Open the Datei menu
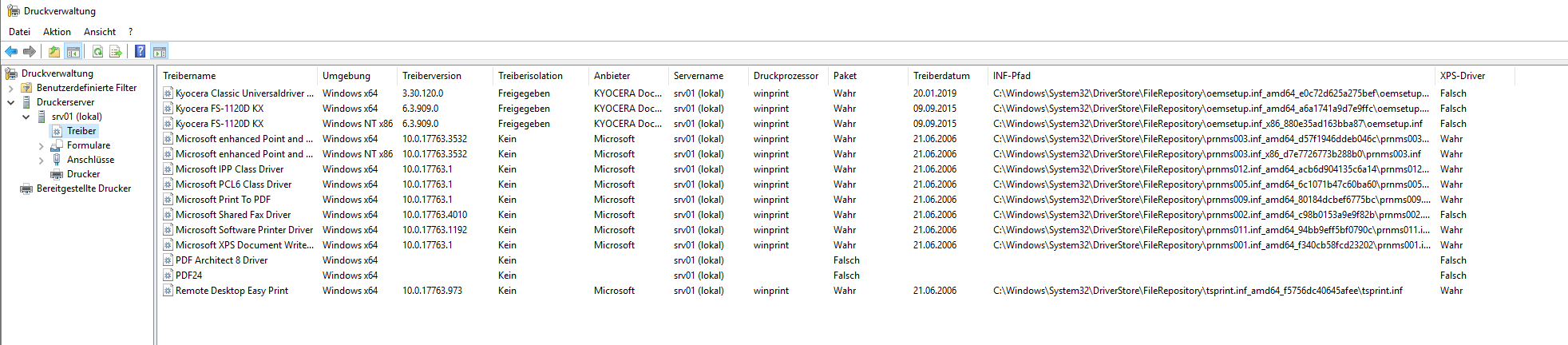Image resolution: width=1568 pixels, height=345 pixels. [x=19, y=32]
